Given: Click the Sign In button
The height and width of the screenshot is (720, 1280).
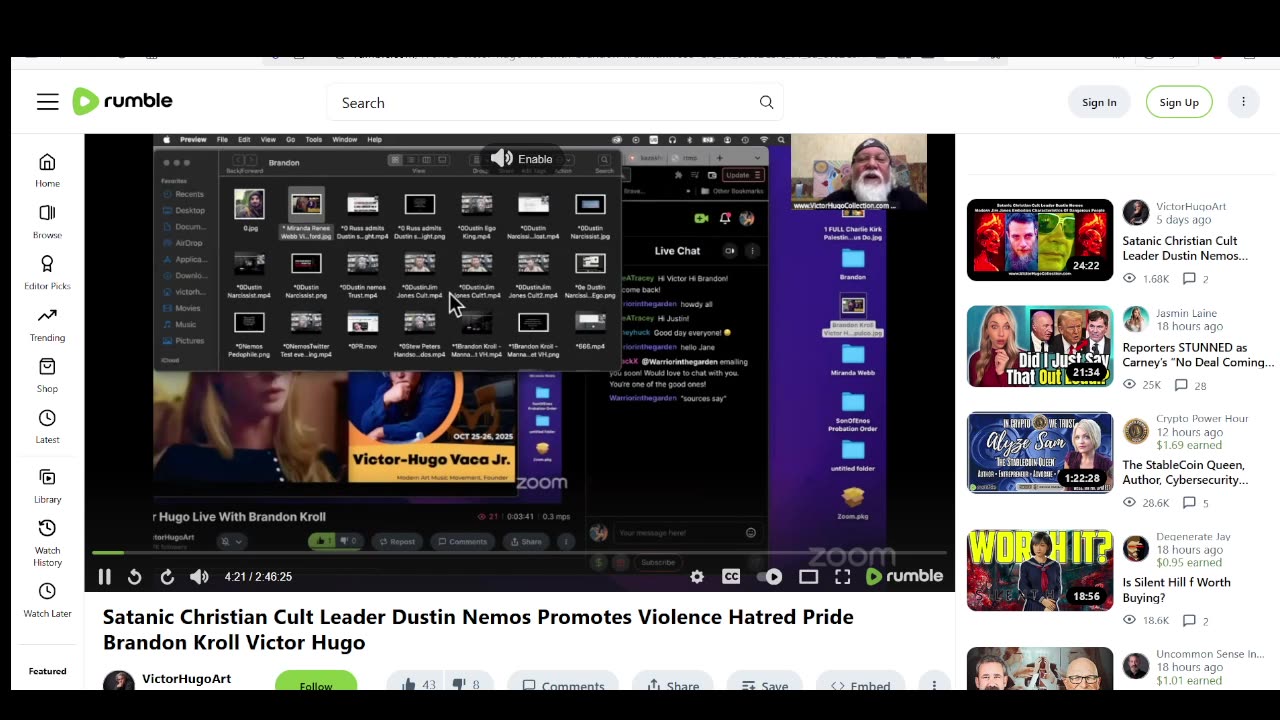Looking at the screenshot, I should (1099, 102).
